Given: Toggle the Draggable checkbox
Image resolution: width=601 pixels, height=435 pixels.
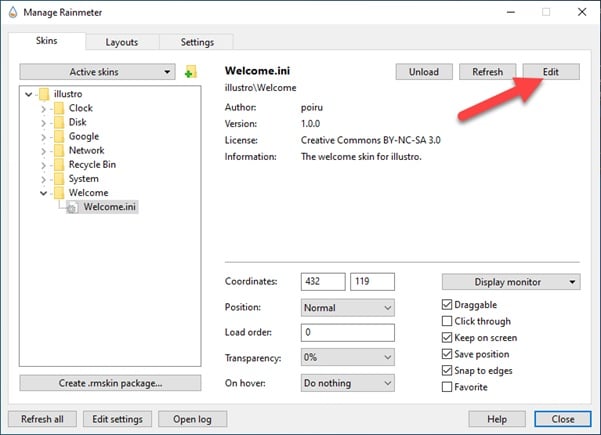Looking at the screenshot, I should [x=447, y=305].
